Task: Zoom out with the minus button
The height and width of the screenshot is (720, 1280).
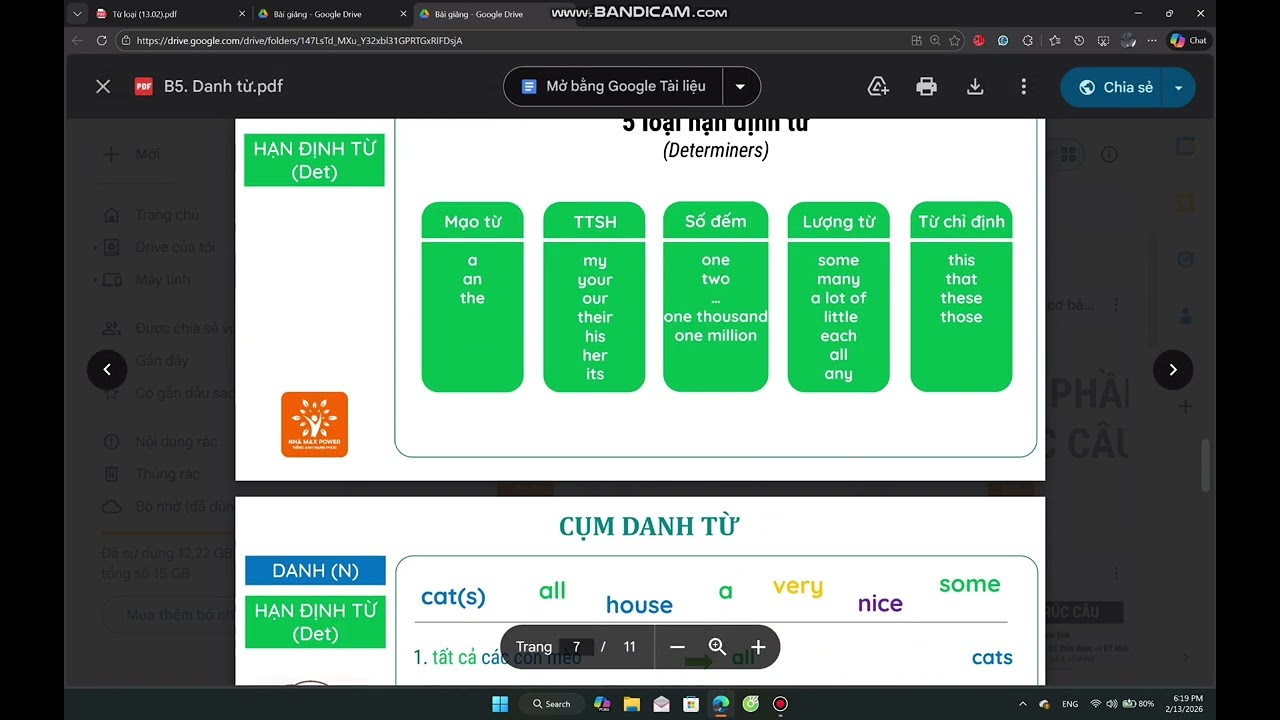Action: 677,647
